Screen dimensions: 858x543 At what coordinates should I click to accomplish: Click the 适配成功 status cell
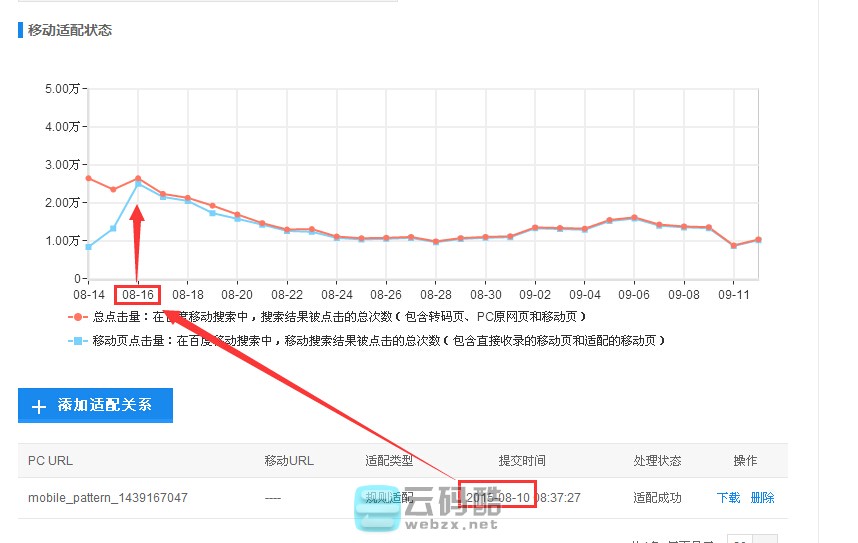(657, 497)
